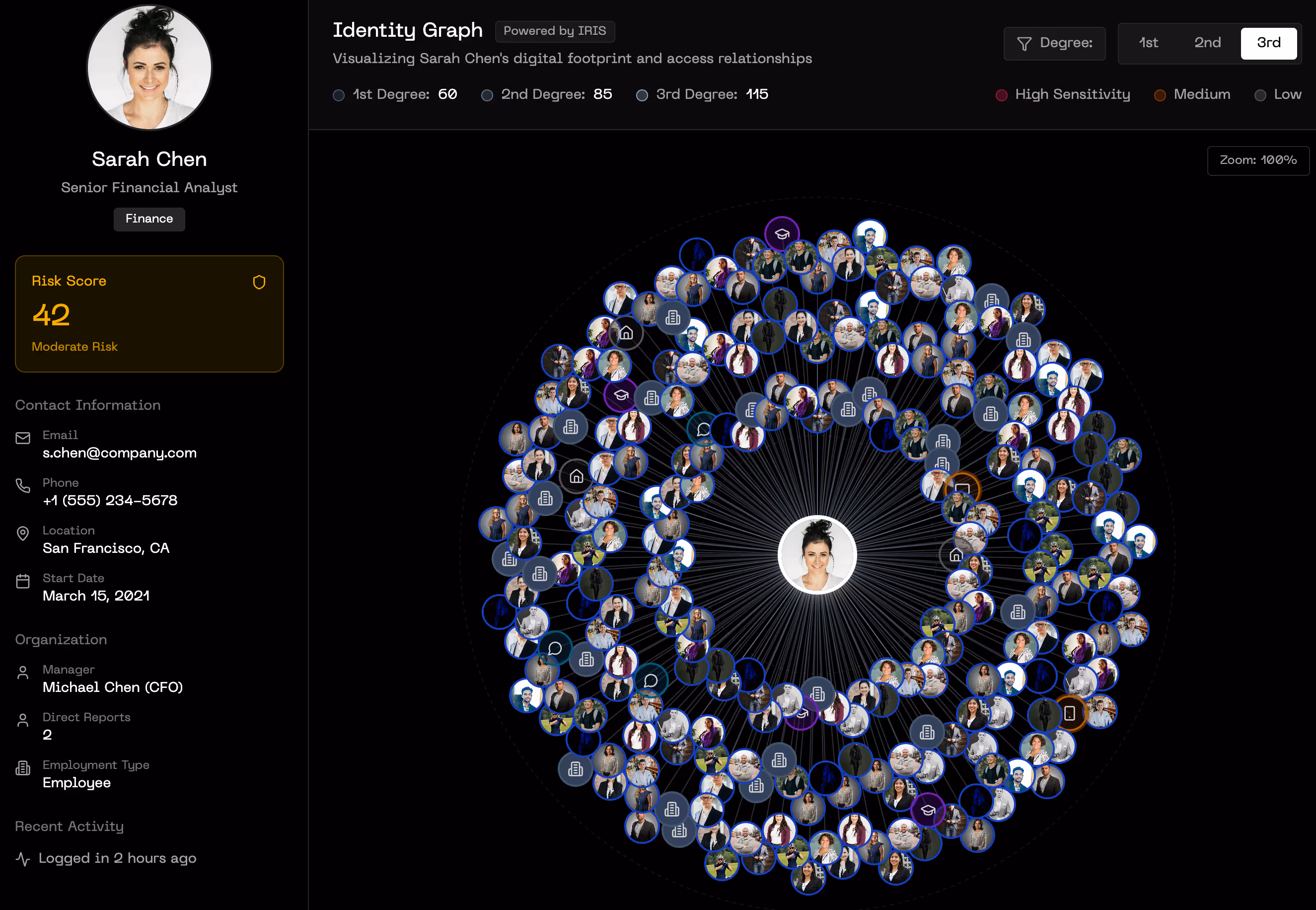Select the orange monitor device node
This screenshot has height=910, width=1316.
click(x=962, y=489)
